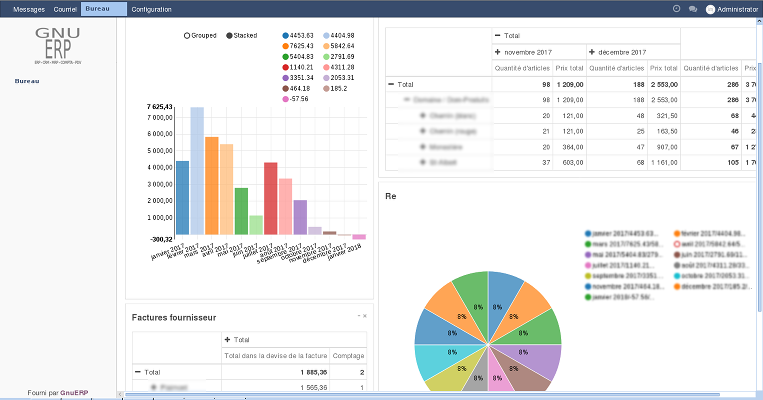Fold the Factures fournisseur panel with minus icon
This screenshot has height=400, width=763.
point(359,316)
